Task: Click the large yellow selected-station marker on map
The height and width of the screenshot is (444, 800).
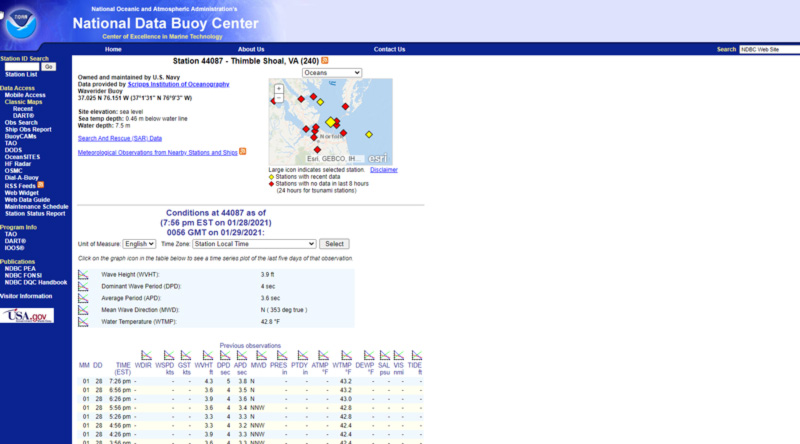Action: [331, 121]
